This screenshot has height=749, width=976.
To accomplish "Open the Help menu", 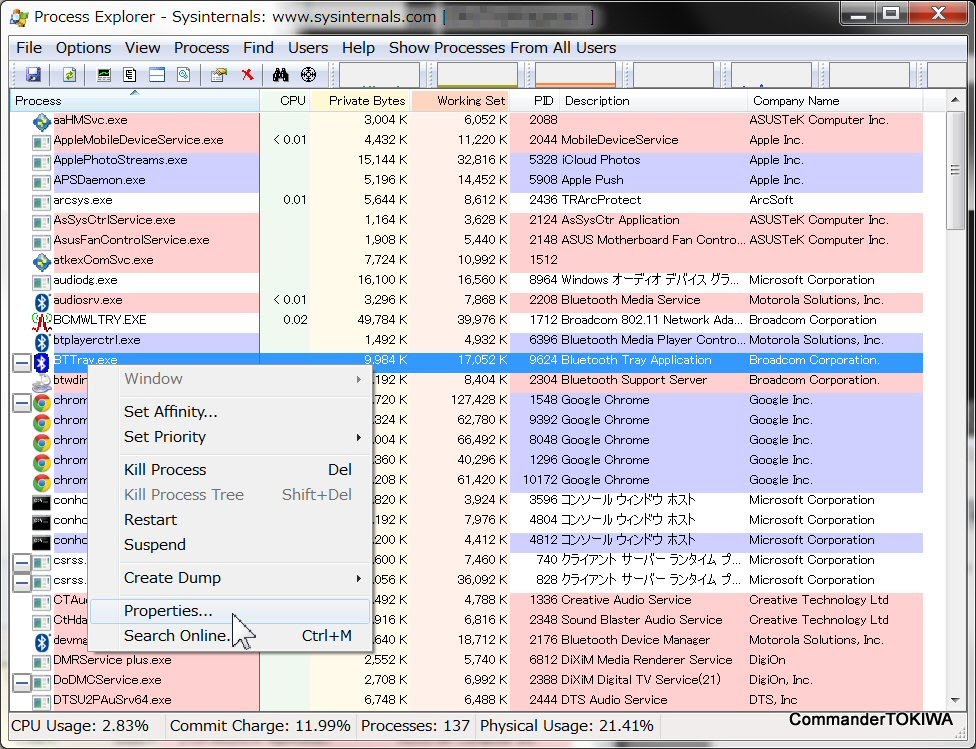I will pos(358,48).
